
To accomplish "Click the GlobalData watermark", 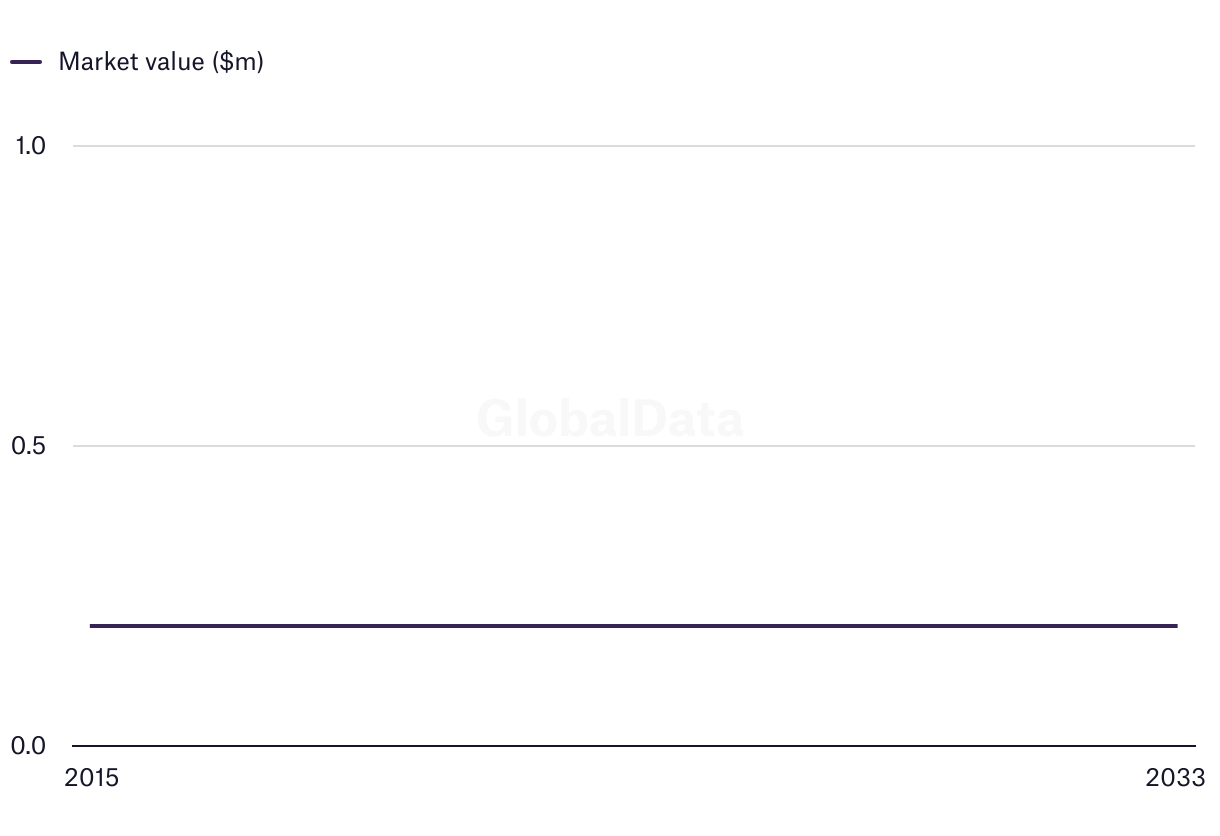I will [610, 419].
